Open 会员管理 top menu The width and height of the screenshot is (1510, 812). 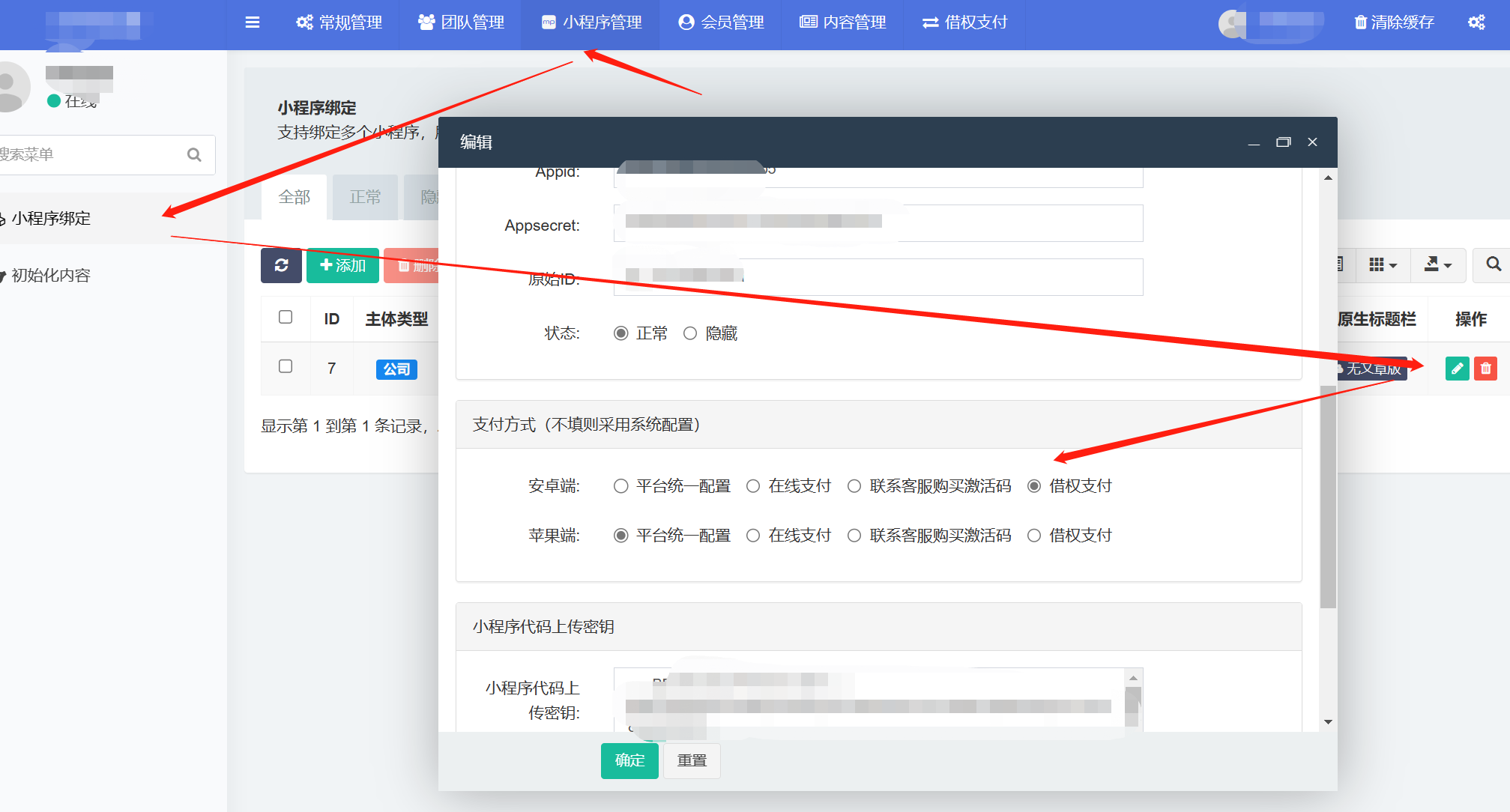[x=721, y=22]
